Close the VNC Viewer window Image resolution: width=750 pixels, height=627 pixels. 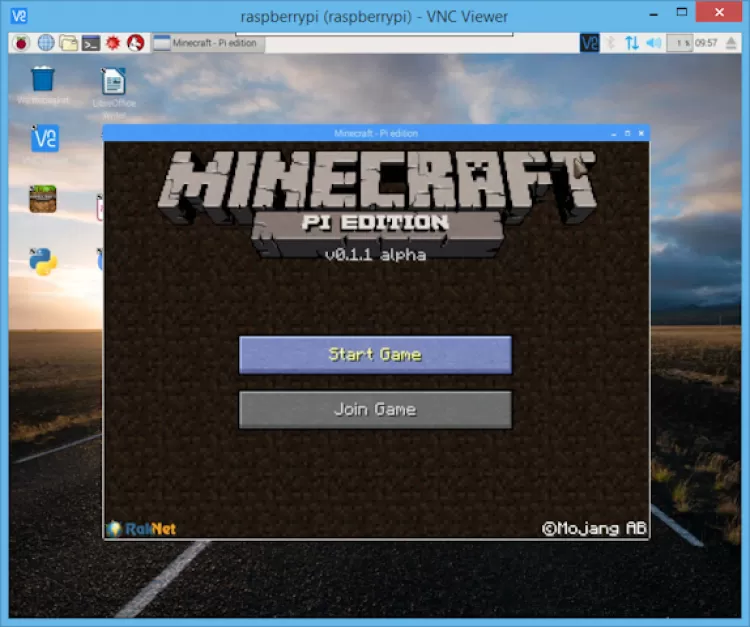tap(719, 12)
